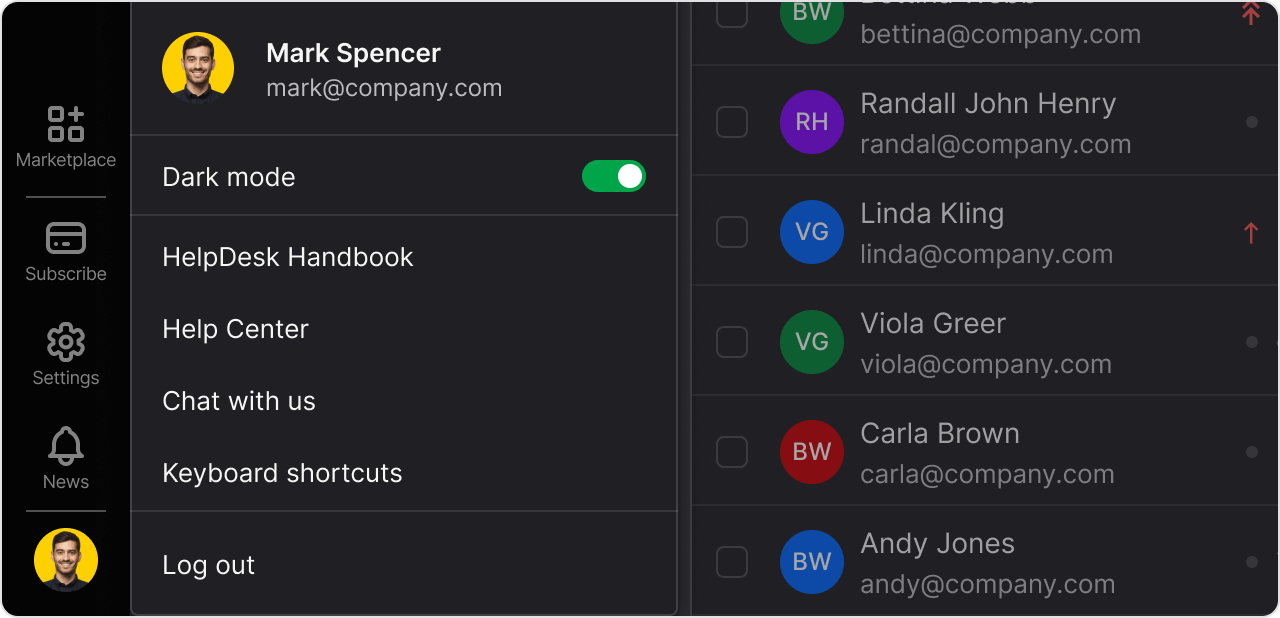1280x618 pixels.
Task: Click the Subscribe card icon
Action: click(65, 238)
